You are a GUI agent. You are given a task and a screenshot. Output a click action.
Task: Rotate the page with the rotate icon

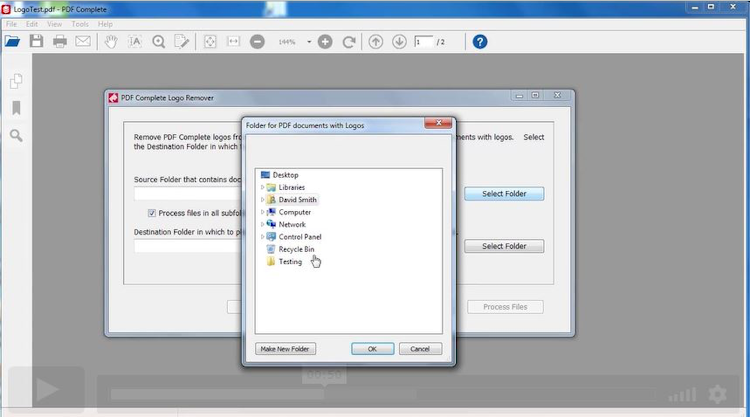[x=349, y=42]
